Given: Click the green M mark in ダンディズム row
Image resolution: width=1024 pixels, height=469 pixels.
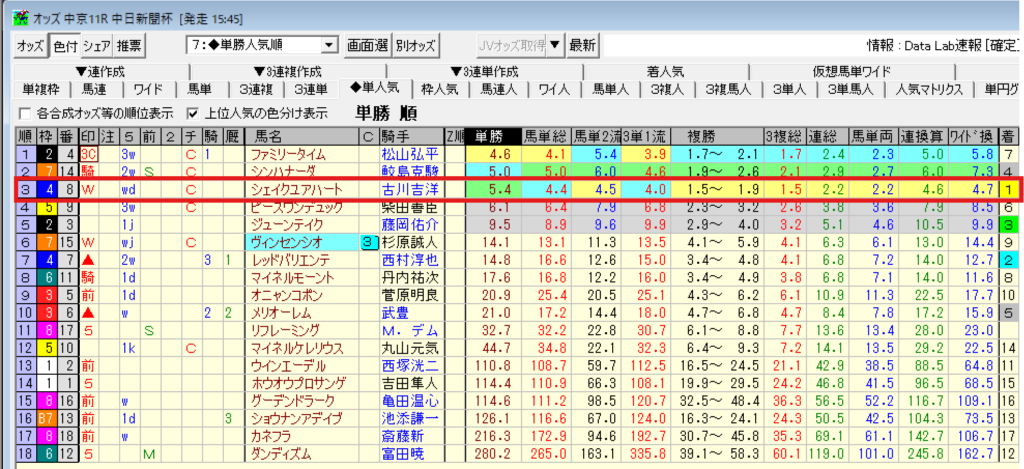Looking at the screenshot, I should click(148, 453).
